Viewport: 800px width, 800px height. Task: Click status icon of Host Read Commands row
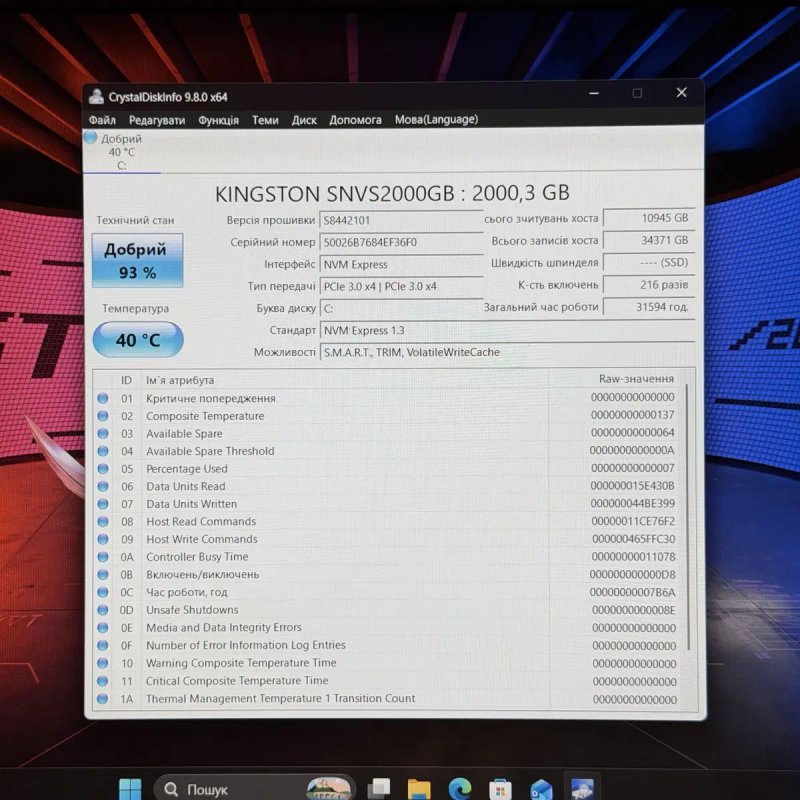[x=103, y=521]
